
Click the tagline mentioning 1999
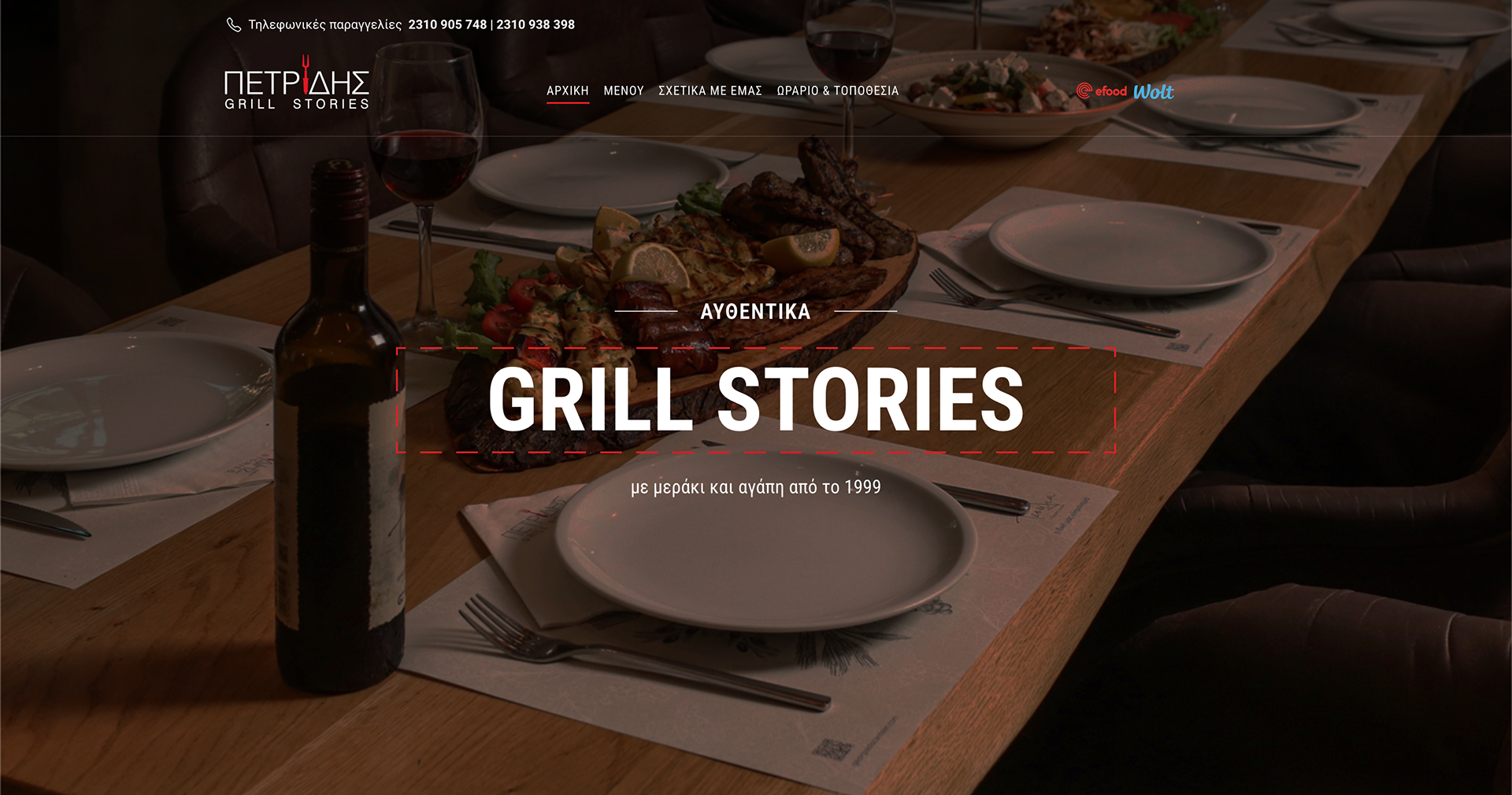click(756, 487)
